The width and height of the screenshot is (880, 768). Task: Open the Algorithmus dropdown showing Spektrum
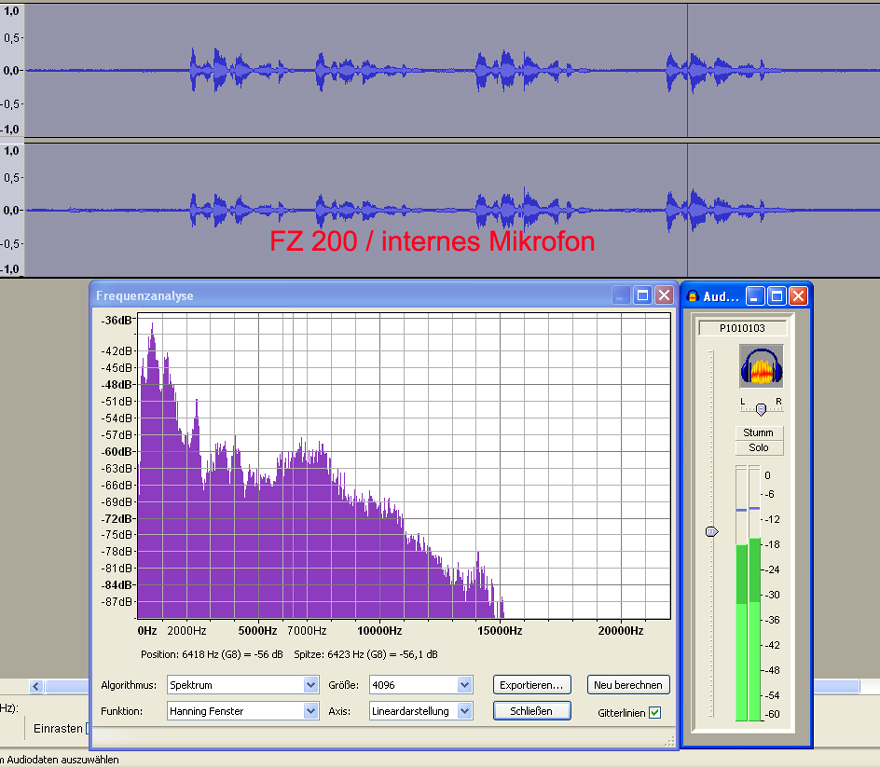click(310, 685)
